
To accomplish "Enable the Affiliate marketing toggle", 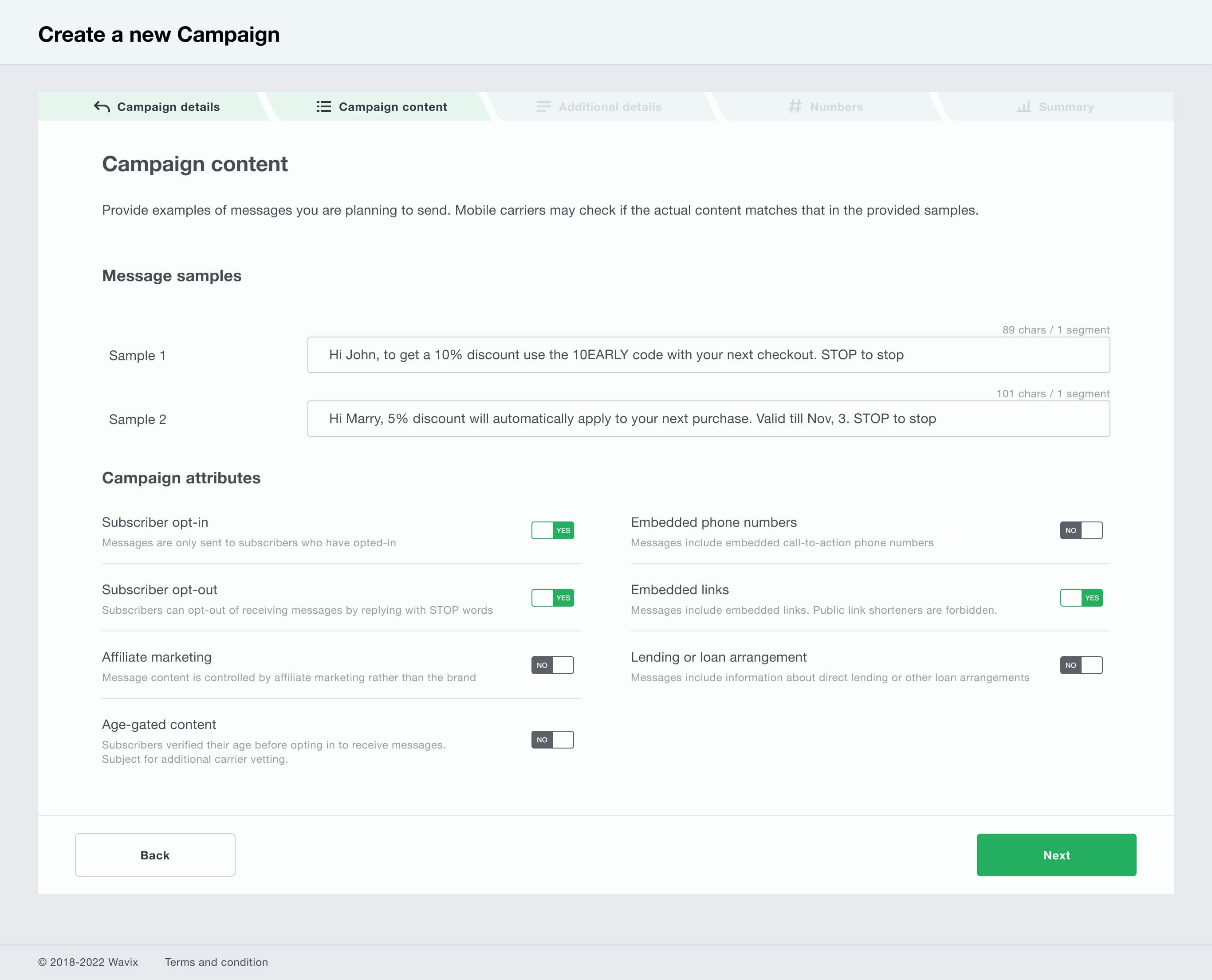I will 553,665.
